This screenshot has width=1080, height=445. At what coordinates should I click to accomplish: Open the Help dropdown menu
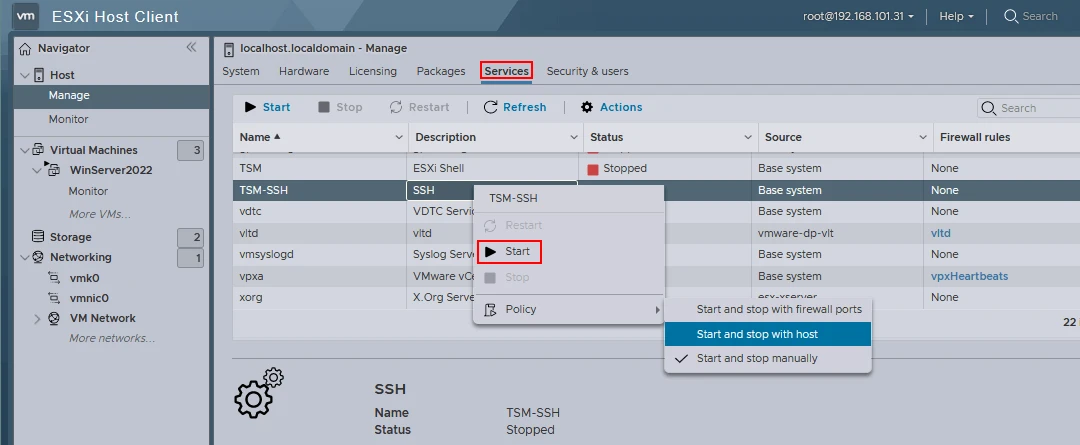(957, 16)
